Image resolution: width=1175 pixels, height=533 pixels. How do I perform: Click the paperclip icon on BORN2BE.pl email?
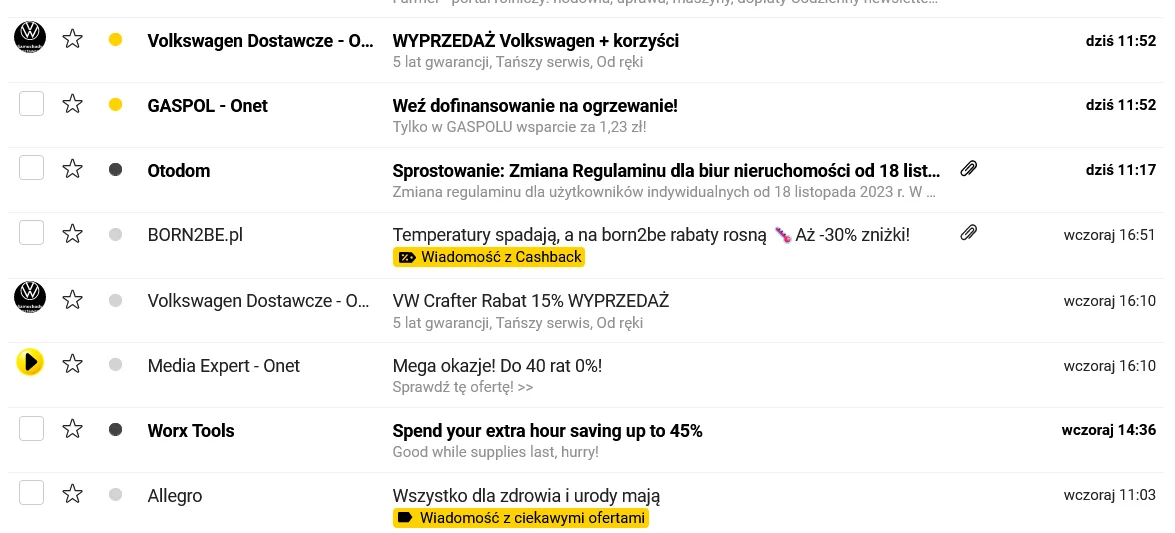(969, 234)
